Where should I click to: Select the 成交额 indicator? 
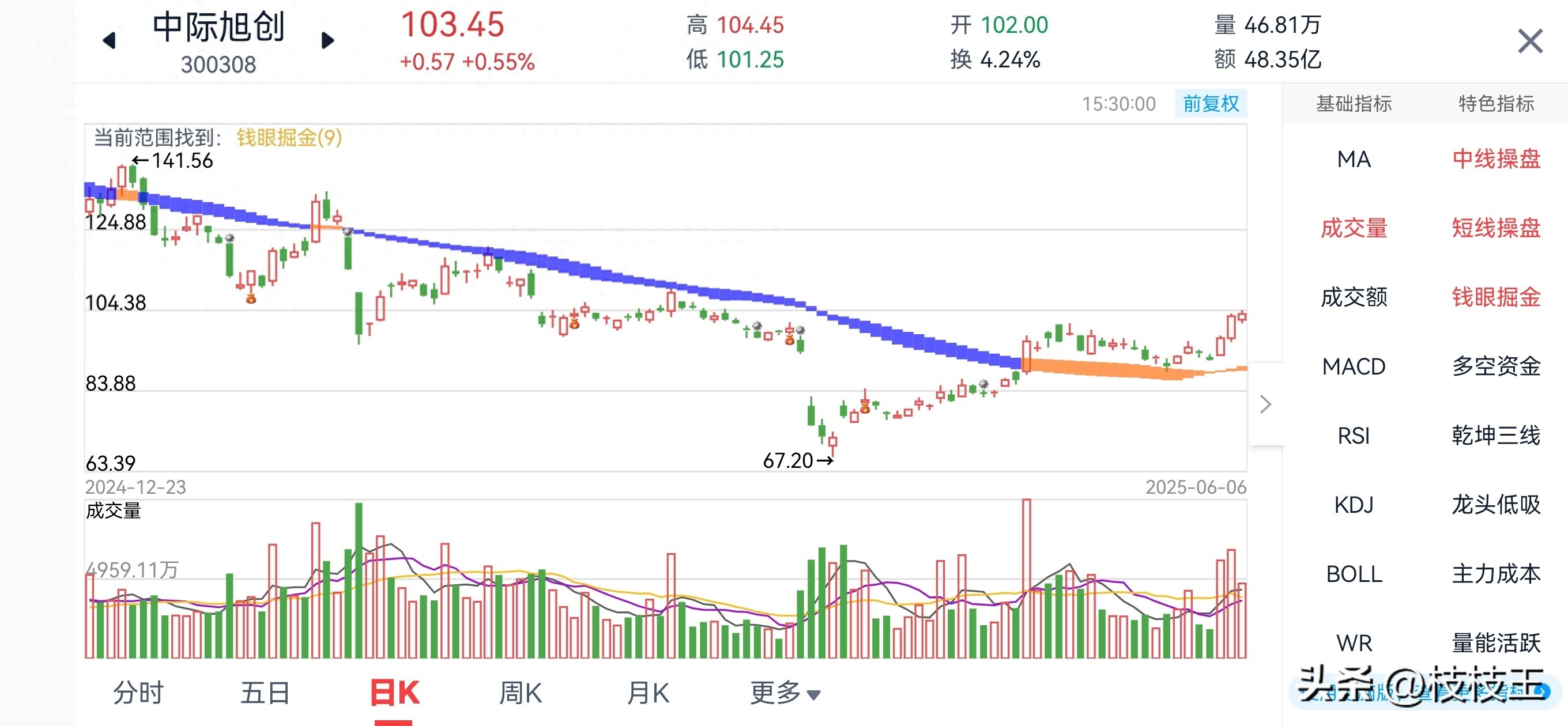point(1354,297)
